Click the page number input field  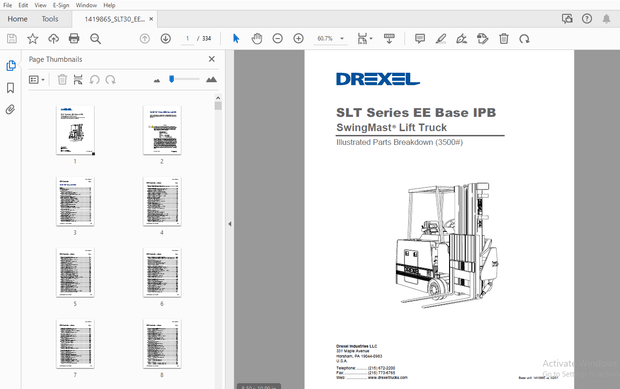(x=187, y=38)
